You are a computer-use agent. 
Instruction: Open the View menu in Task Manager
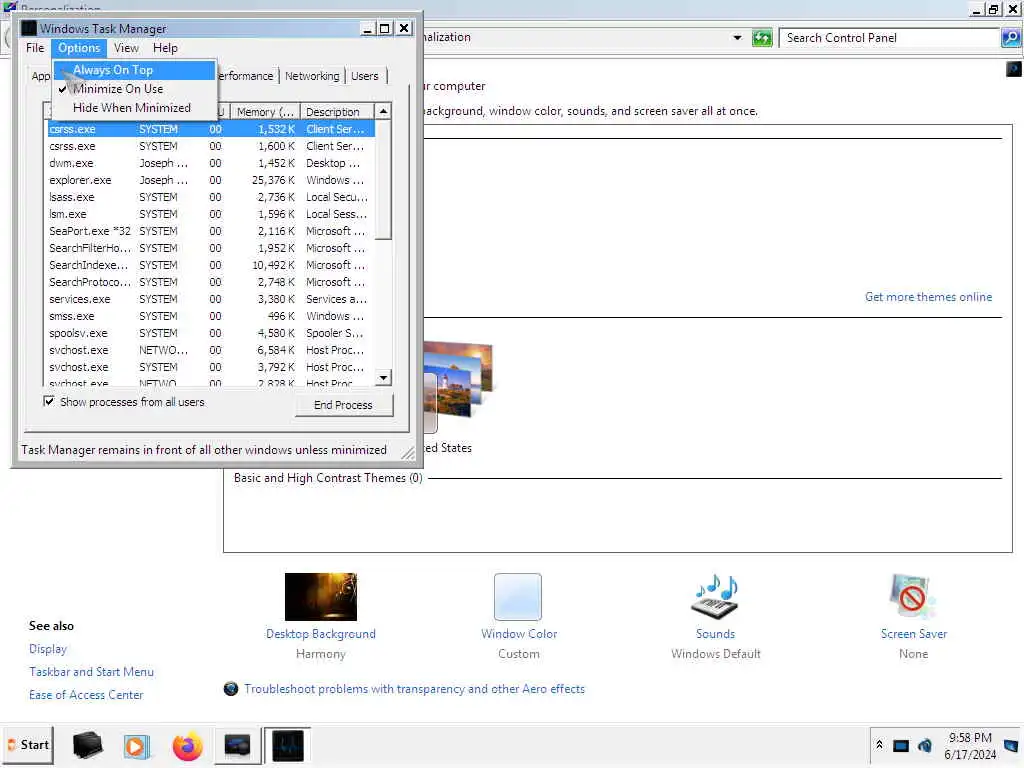click(x=126, y=48)
